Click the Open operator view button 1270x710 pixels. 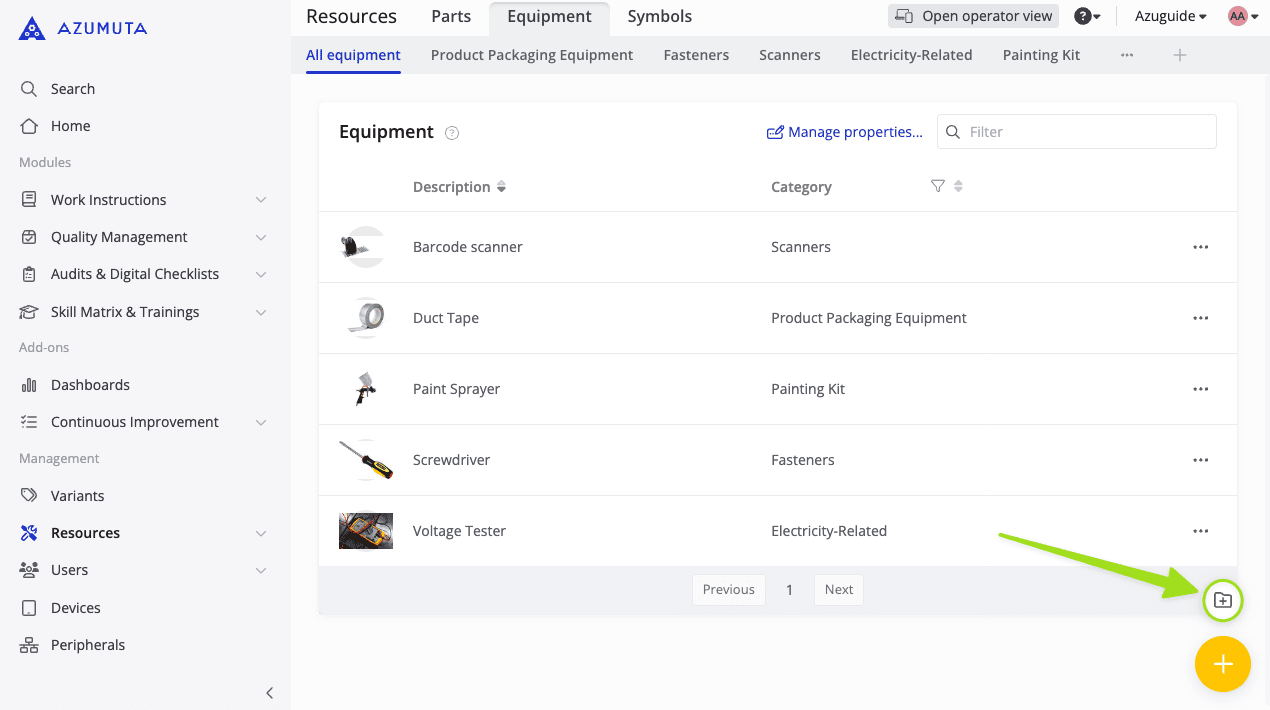point(973,16)
